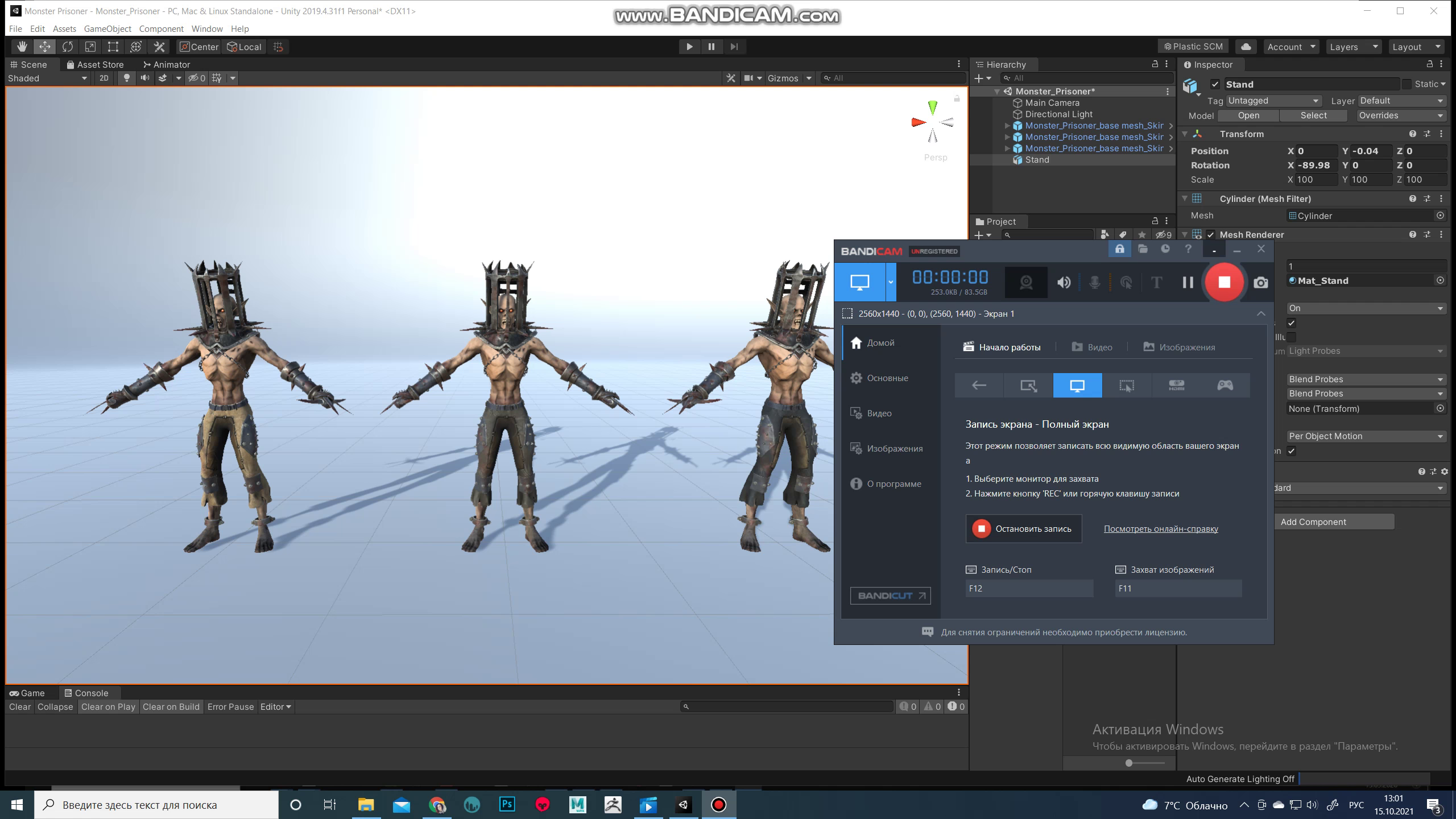1456x819 pixels.
Task: Click the Add Component button
Action: pos(1313,522)
